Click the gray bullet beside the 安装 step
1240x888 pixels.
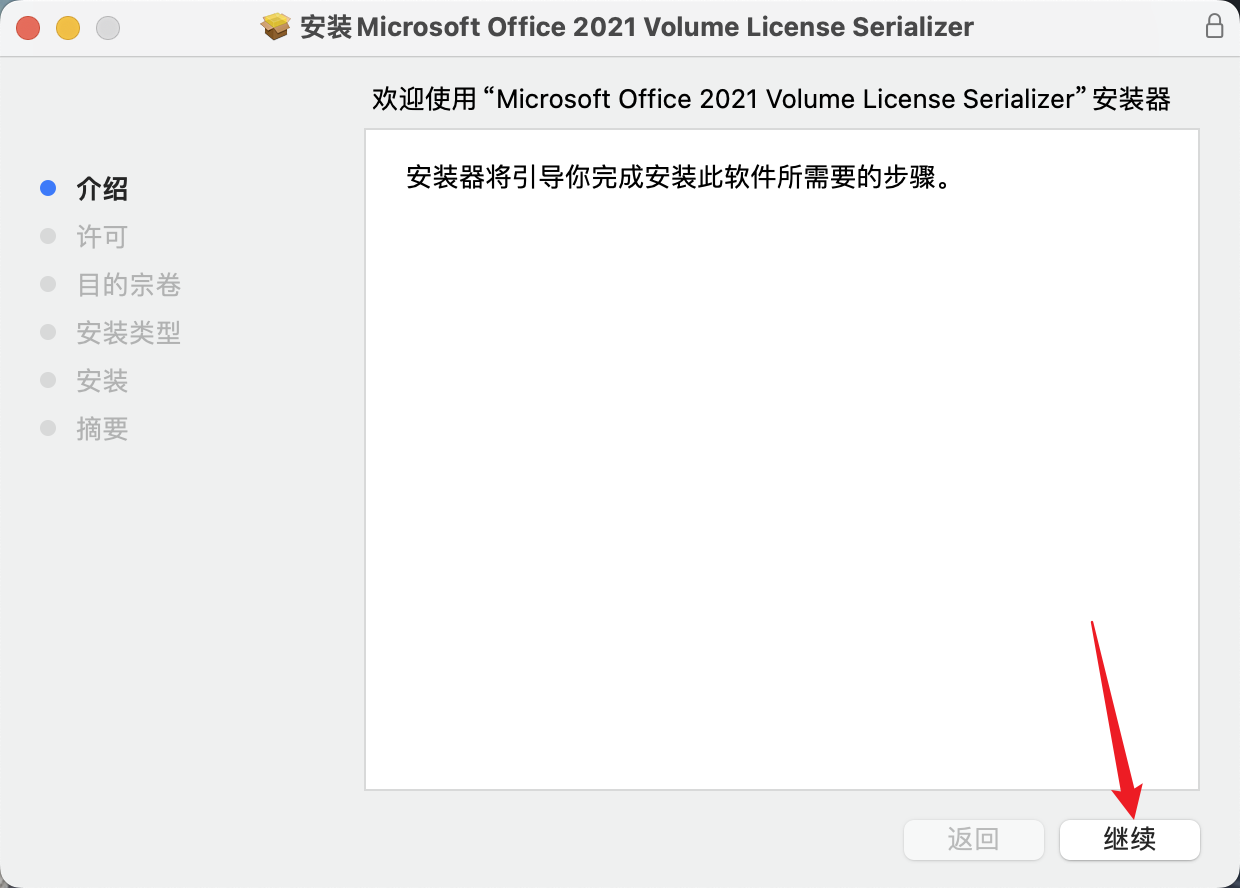(x=48, y=380)
